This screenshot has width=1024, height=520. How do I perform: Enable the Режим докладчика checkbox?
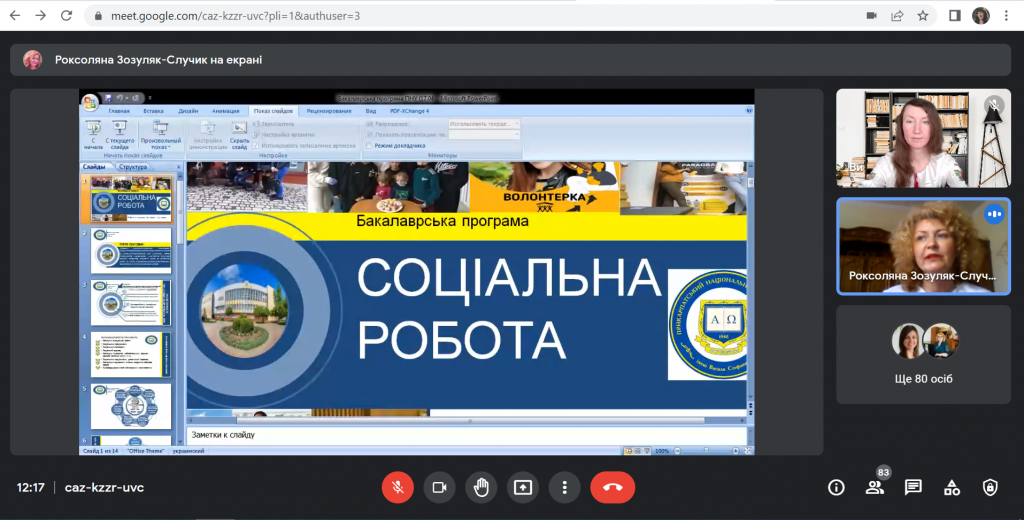[x=368, y=145]
